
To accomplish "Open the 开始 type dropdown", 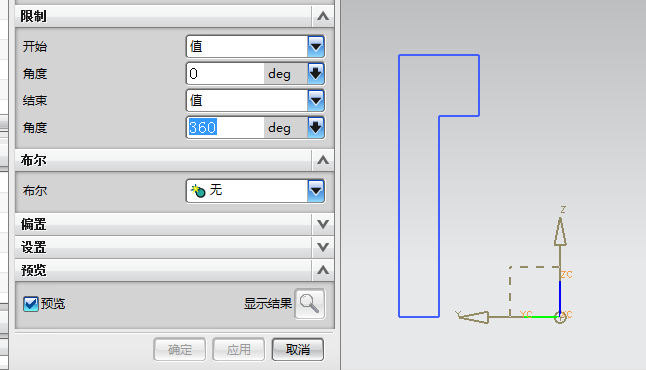I will (316, 47).
